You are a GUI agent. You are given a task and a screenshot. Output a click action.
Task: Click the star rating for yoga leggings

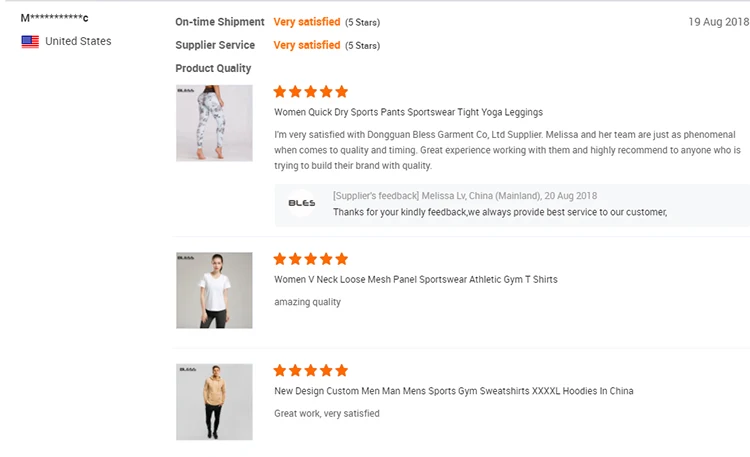311,92
